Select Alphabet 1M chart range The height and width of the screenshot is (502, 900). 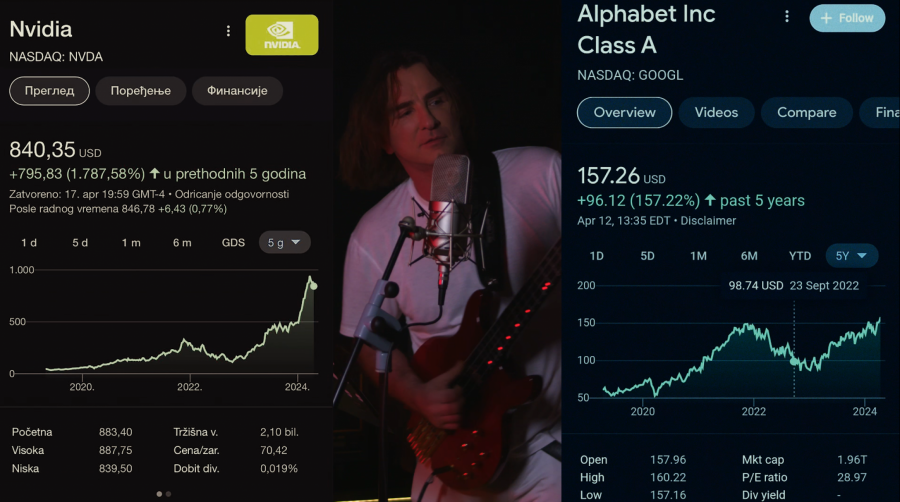(x=698, y=256)
